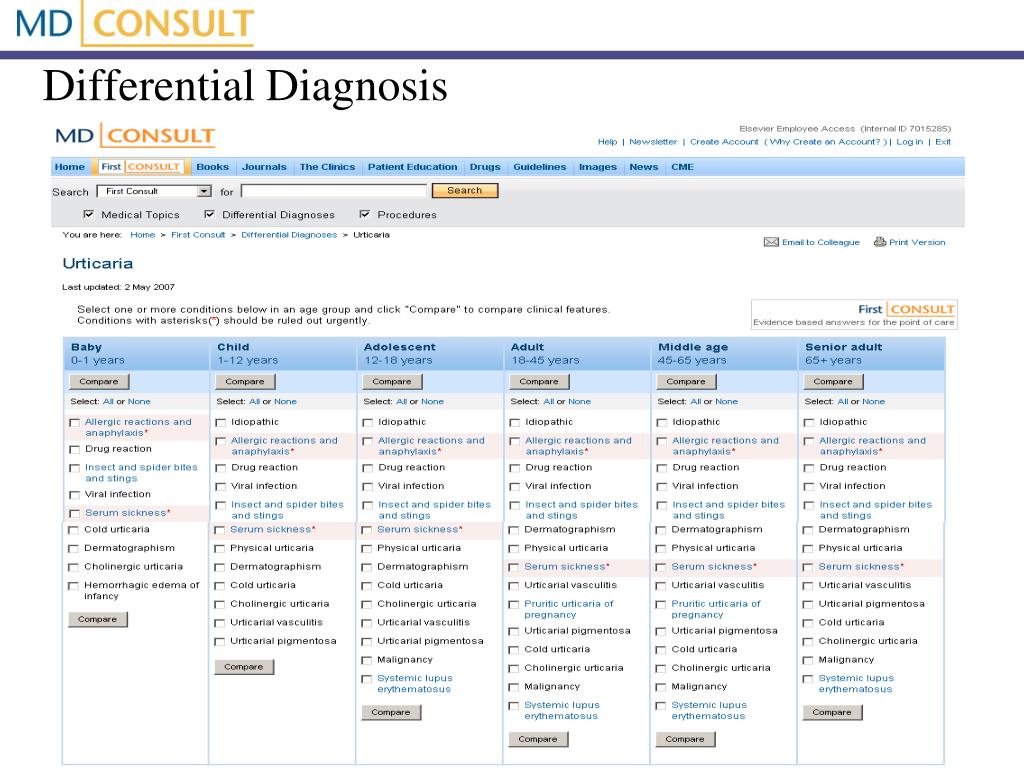The width and height of the screenshot is (1024, 768).
Task: Click Select None in the Adult column
Action: click(x=579, y=402)
